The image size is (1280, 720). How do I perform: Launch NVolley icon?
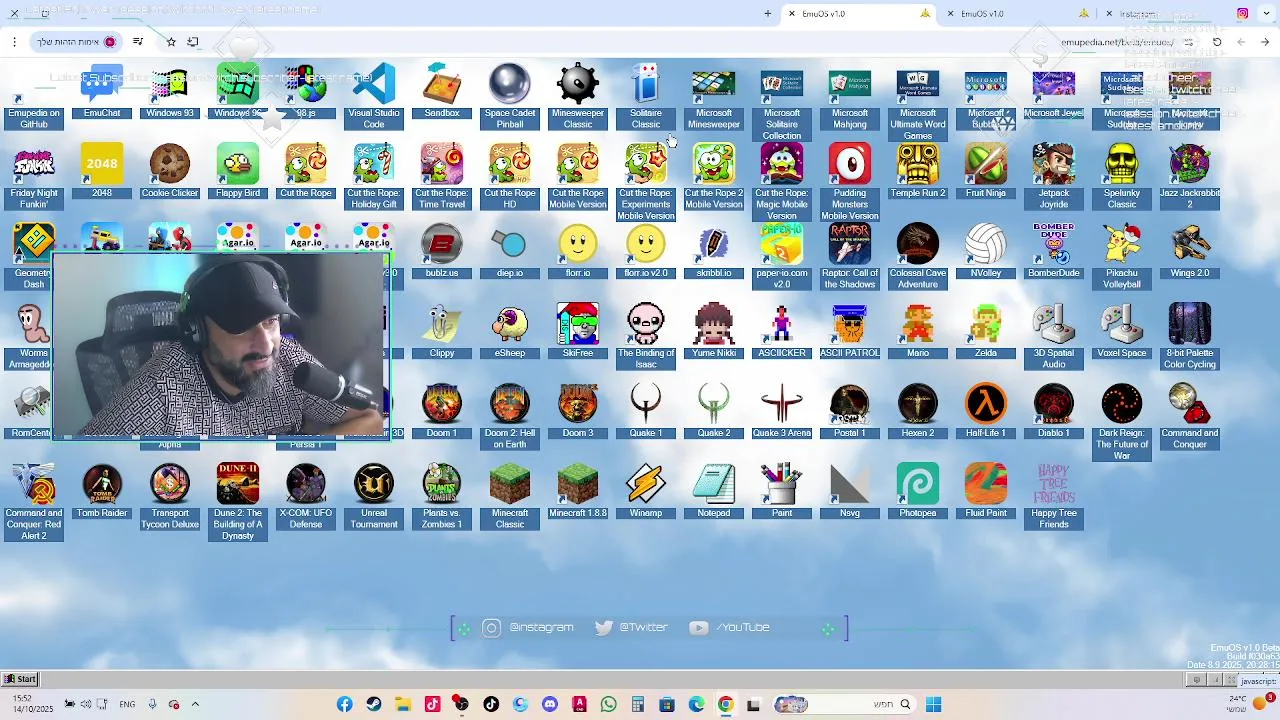coord(986,252)
